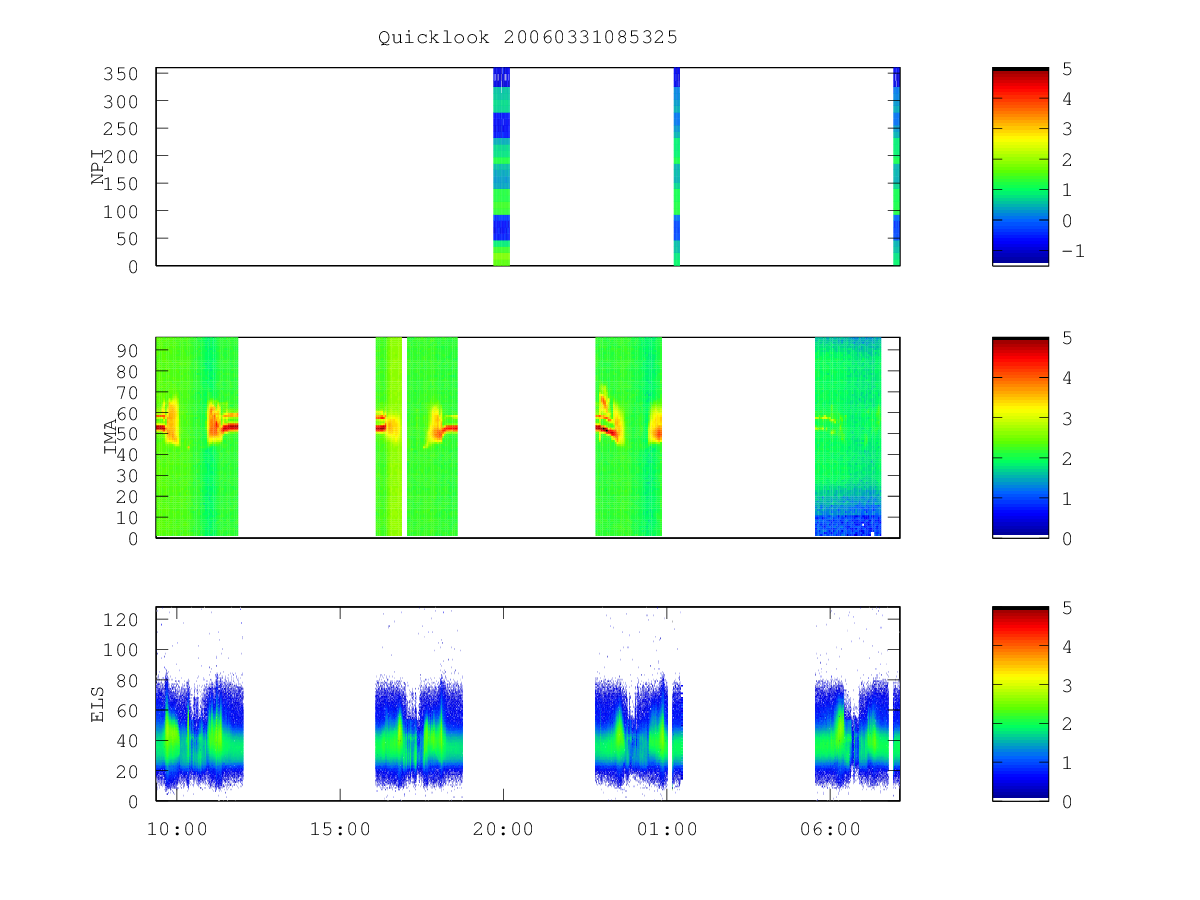Click the 20:00 time axis tick label
The height and width of the screenshot is (900, 1200).
coord(503,829)
